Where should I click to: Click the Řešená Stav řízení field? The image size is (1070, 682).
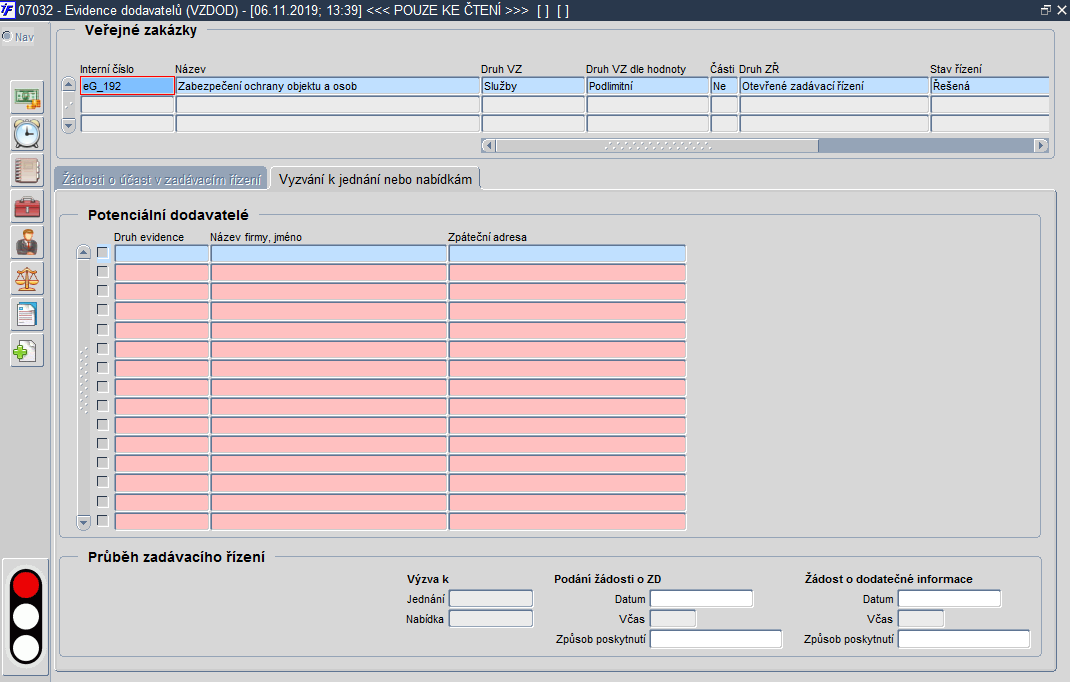coord(989,86)
